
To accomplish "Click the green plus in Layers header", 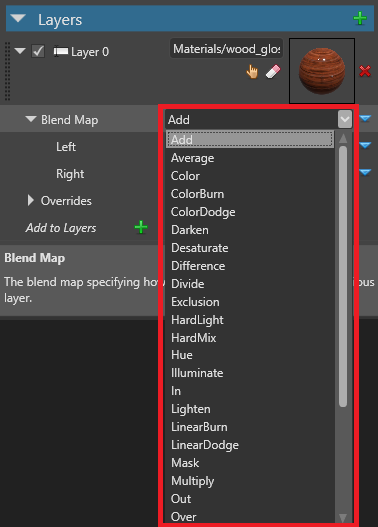I will tap(360, 18).
